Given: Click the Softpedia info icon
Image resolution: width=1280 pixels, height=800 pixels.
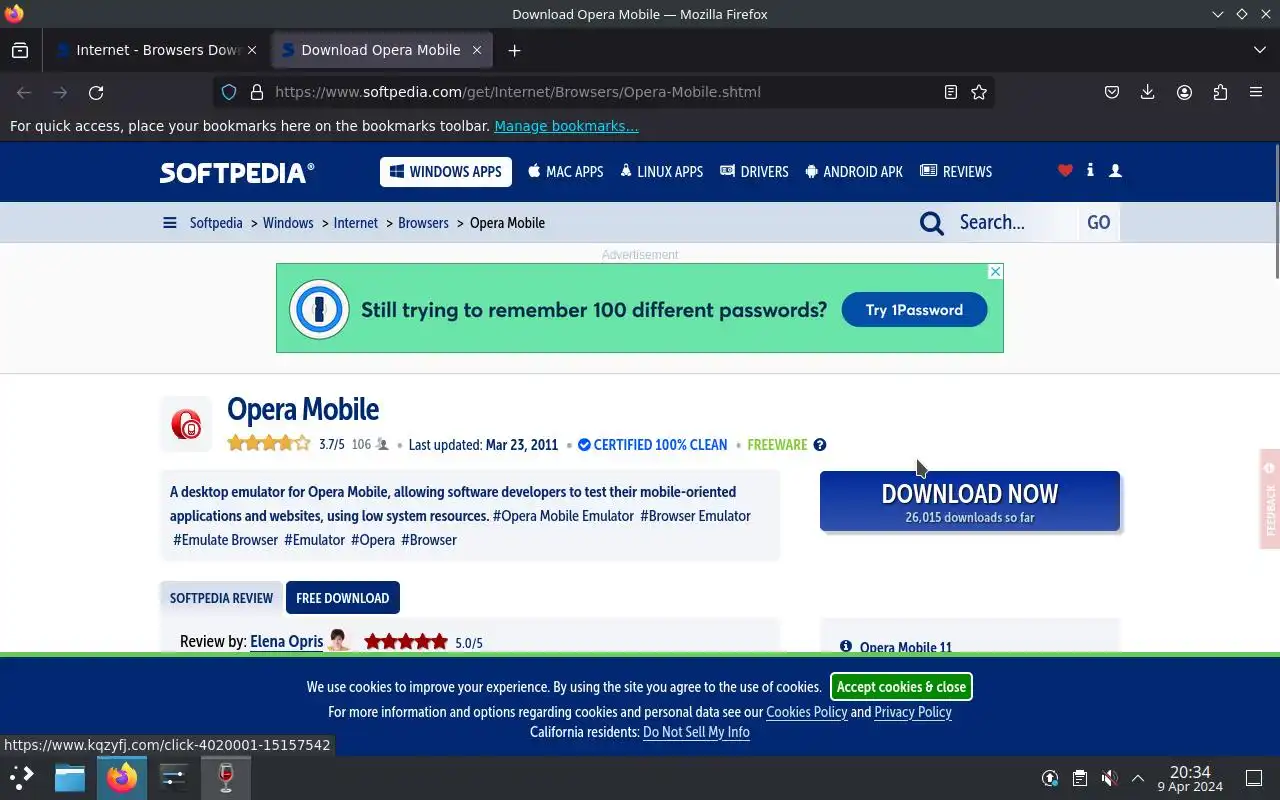Looking at the screenshot, I should coord(1090,171).
